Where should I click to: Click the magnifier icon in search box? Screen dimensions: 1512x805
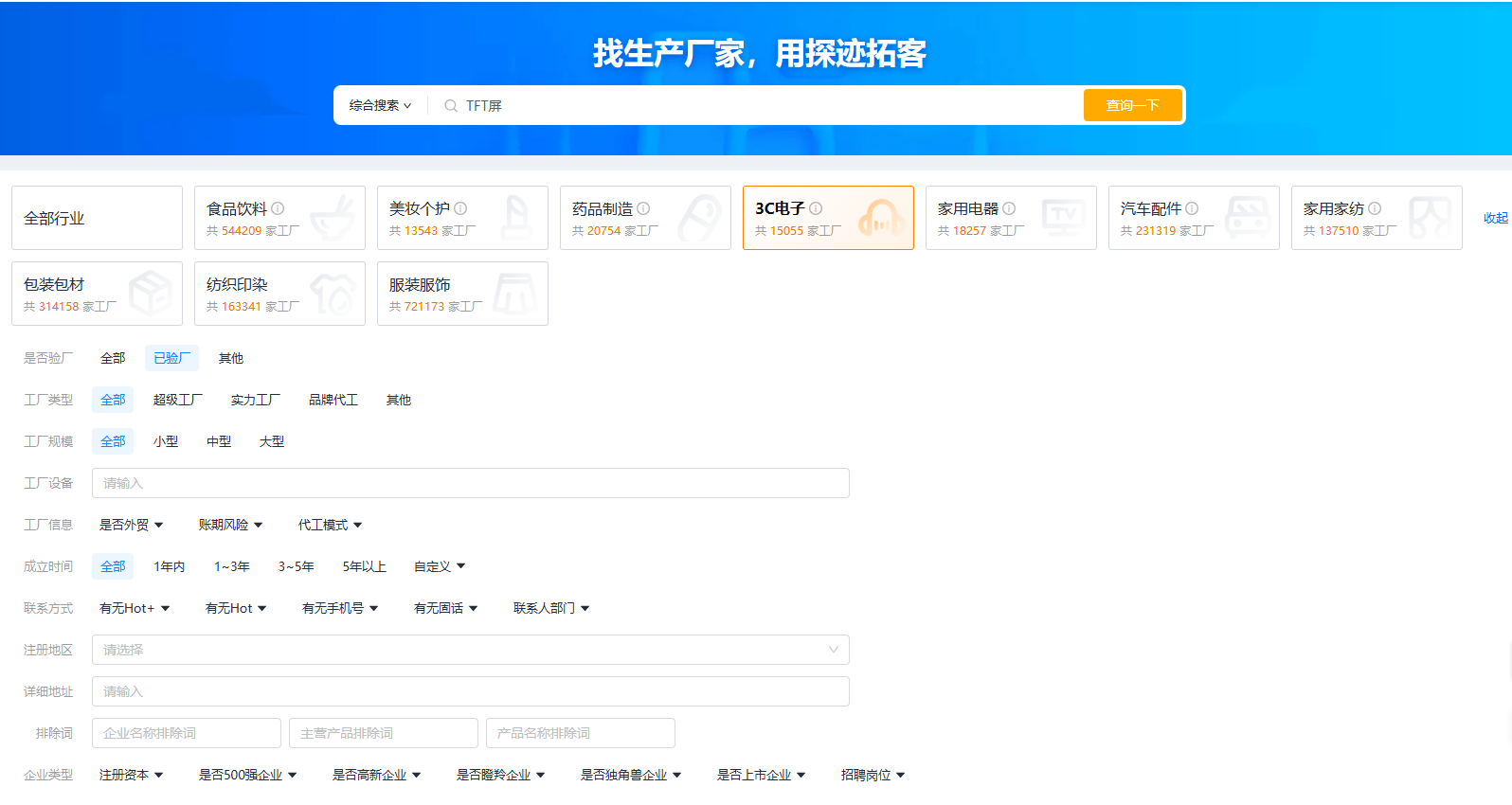tap(451, 106)
